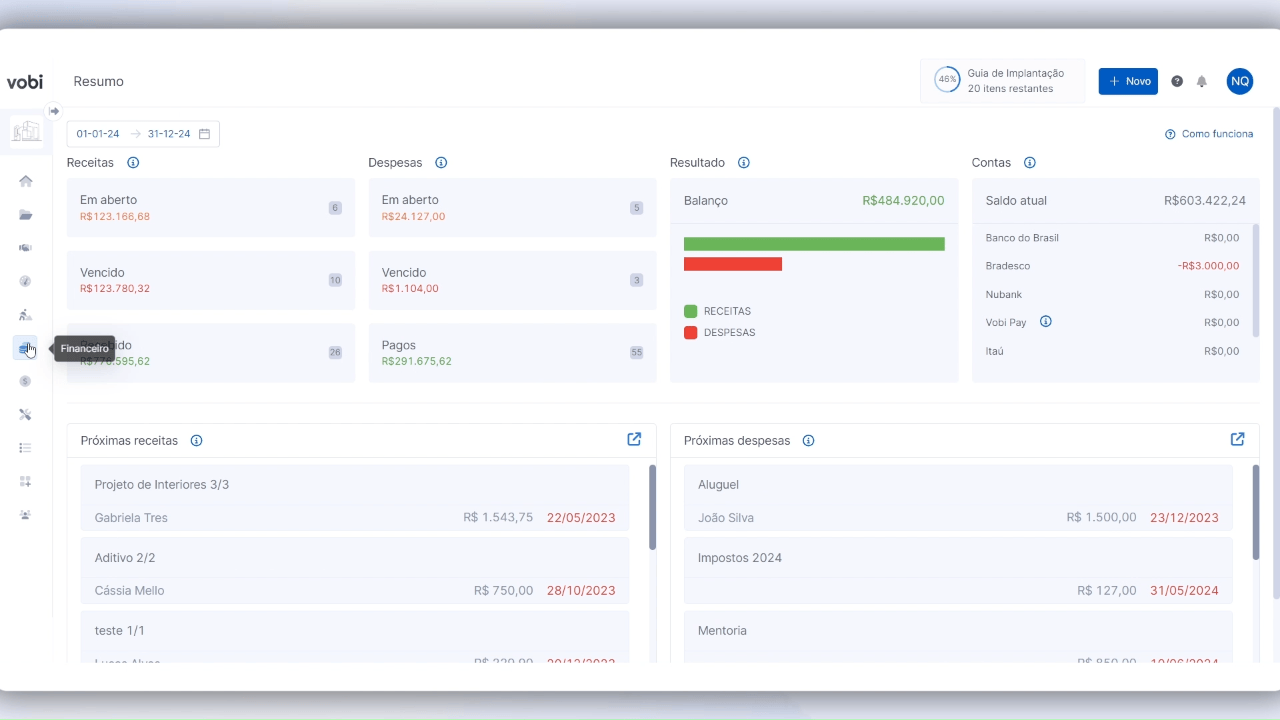Click the red despesas bar in the chart
This screenshot has height=720, width=1280.
733,264
